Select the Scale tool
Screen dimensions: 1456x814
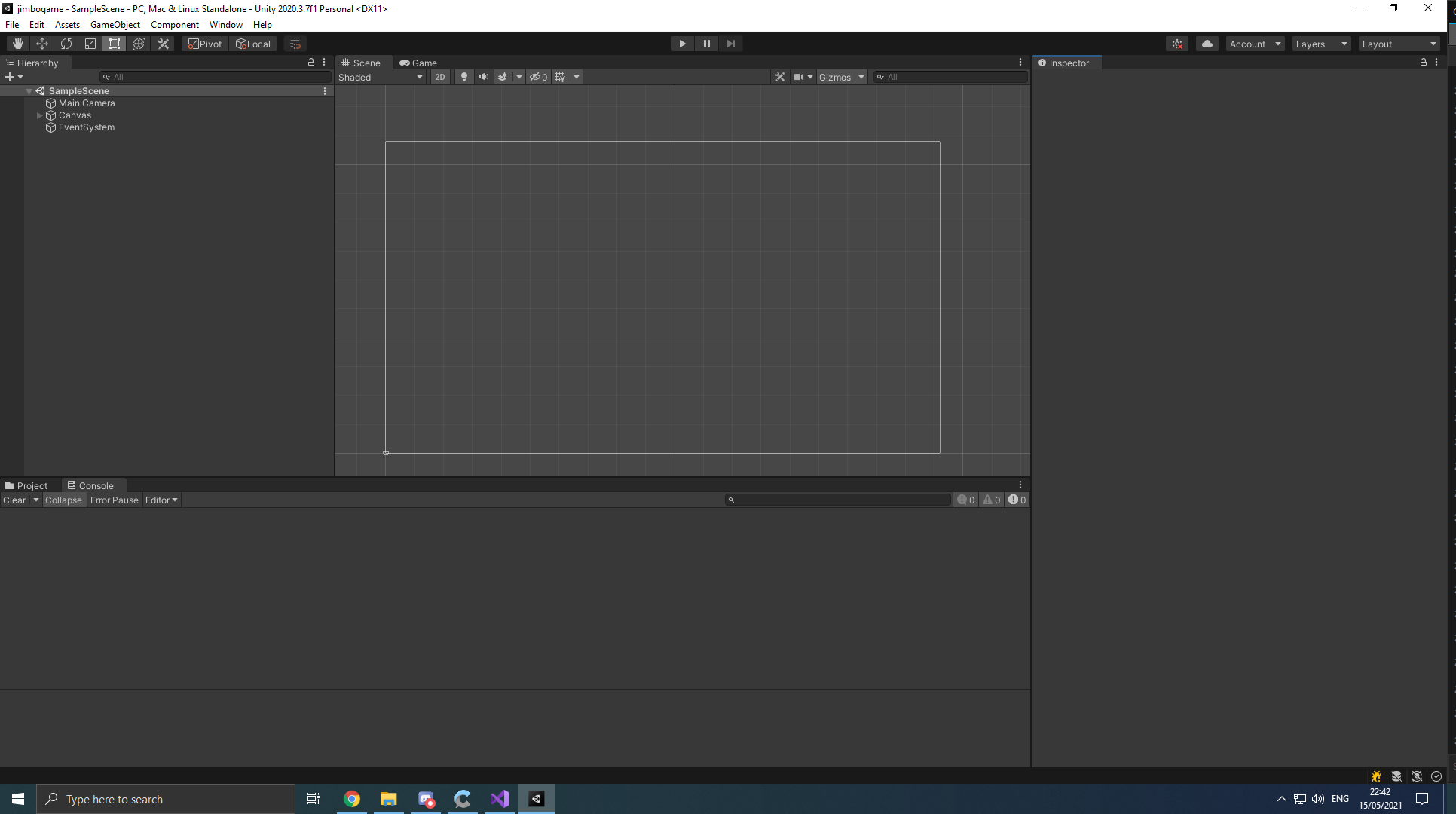[x=90, y=43]
